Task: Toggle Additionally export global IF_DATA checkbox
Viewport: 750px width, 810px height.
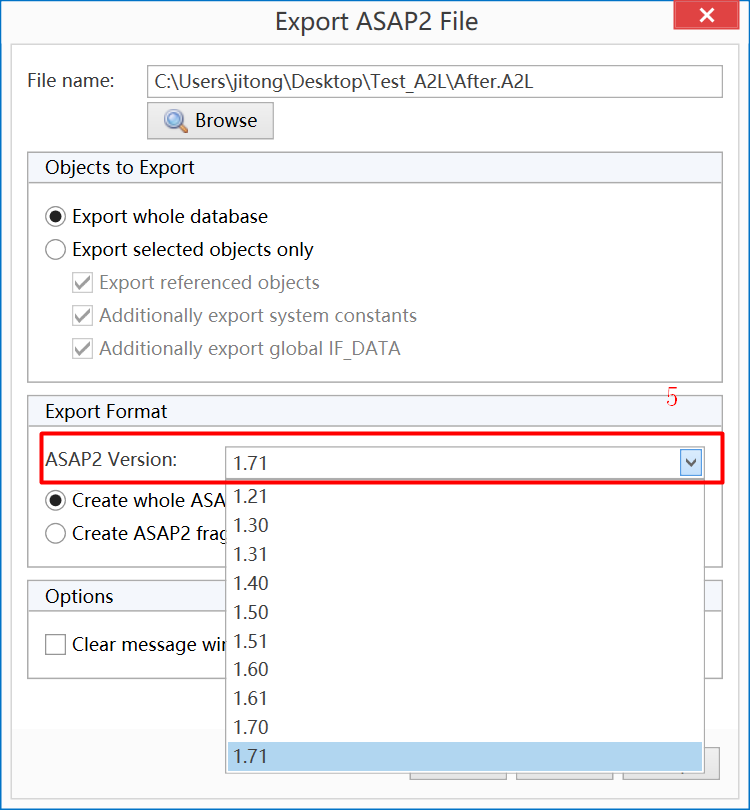Action: pos(82,348)
